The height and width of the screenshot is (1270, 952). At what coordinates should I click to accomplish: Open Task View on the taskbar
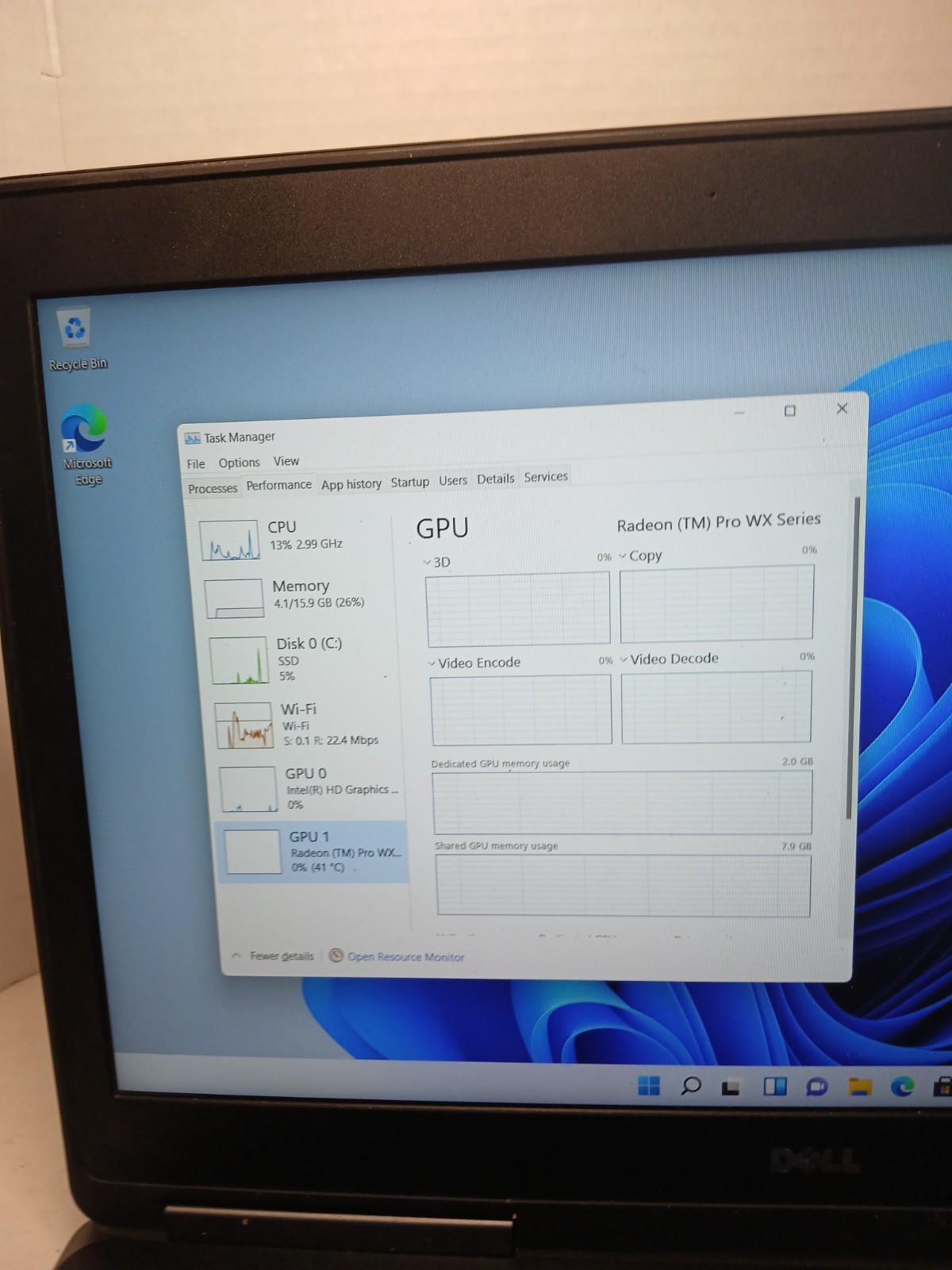point(731,1087)
